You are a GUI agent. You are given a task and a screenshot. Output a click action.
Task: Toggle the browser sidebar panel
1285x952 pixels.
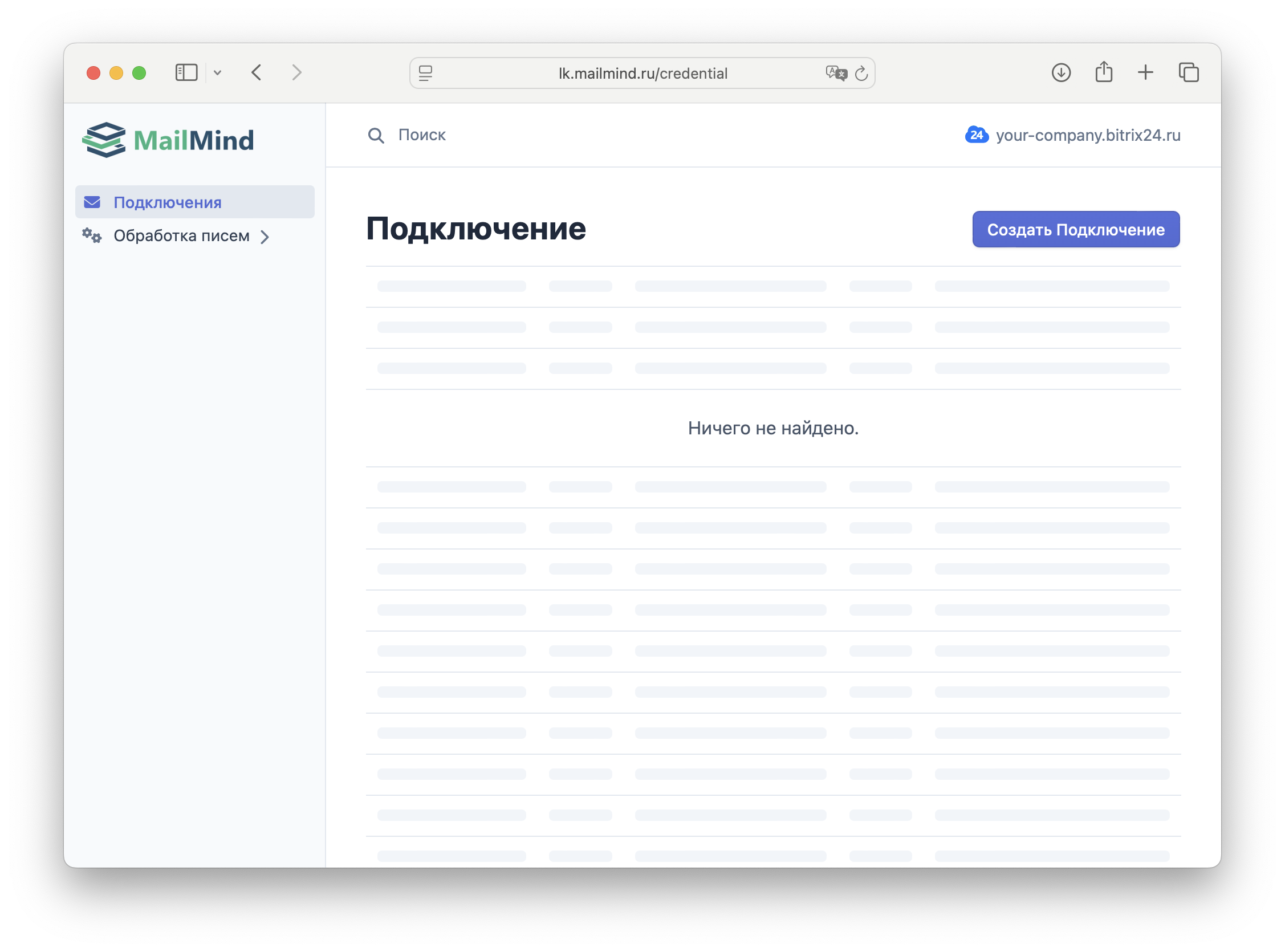186,72
